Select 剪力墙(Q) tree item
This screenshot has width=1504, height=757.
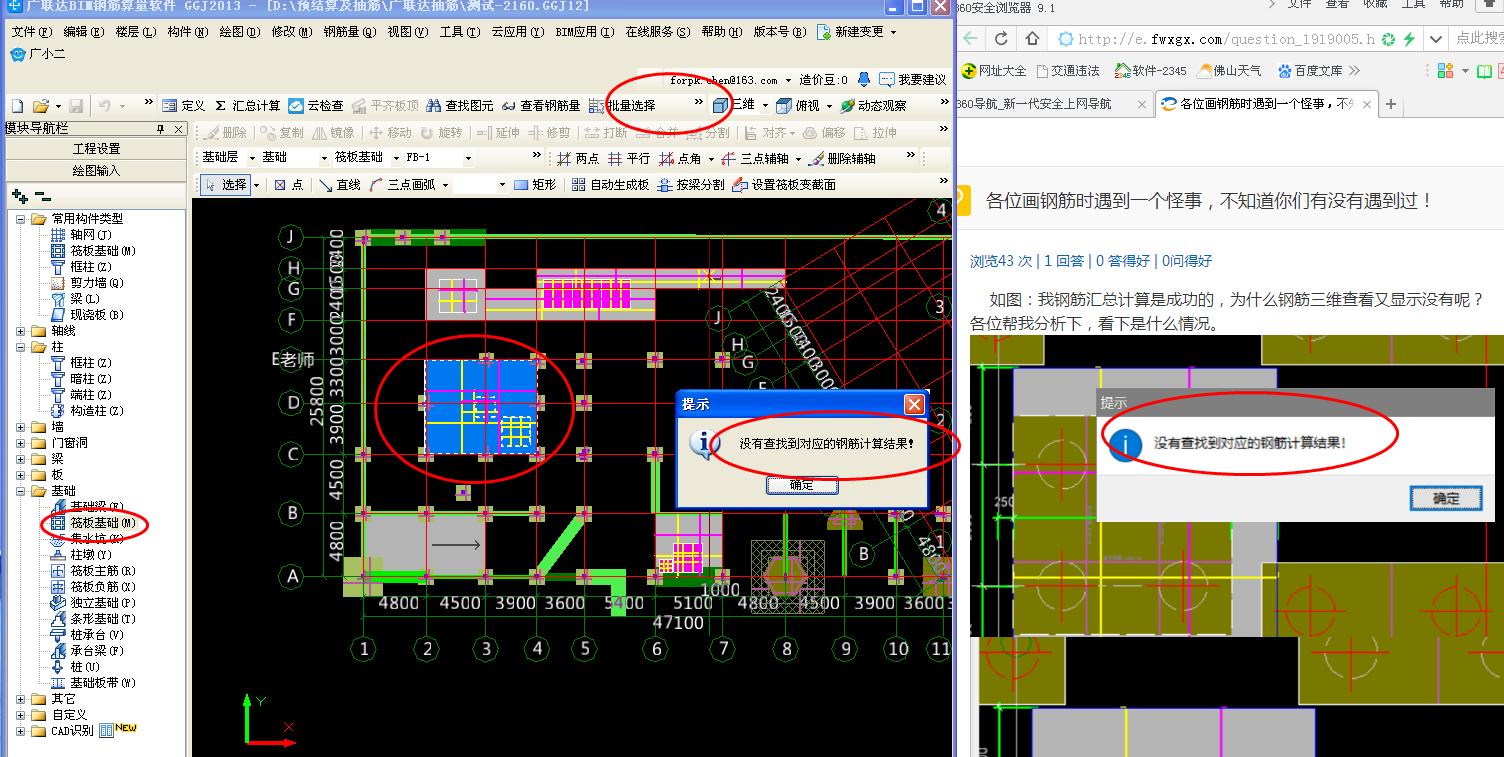point(87,283)
